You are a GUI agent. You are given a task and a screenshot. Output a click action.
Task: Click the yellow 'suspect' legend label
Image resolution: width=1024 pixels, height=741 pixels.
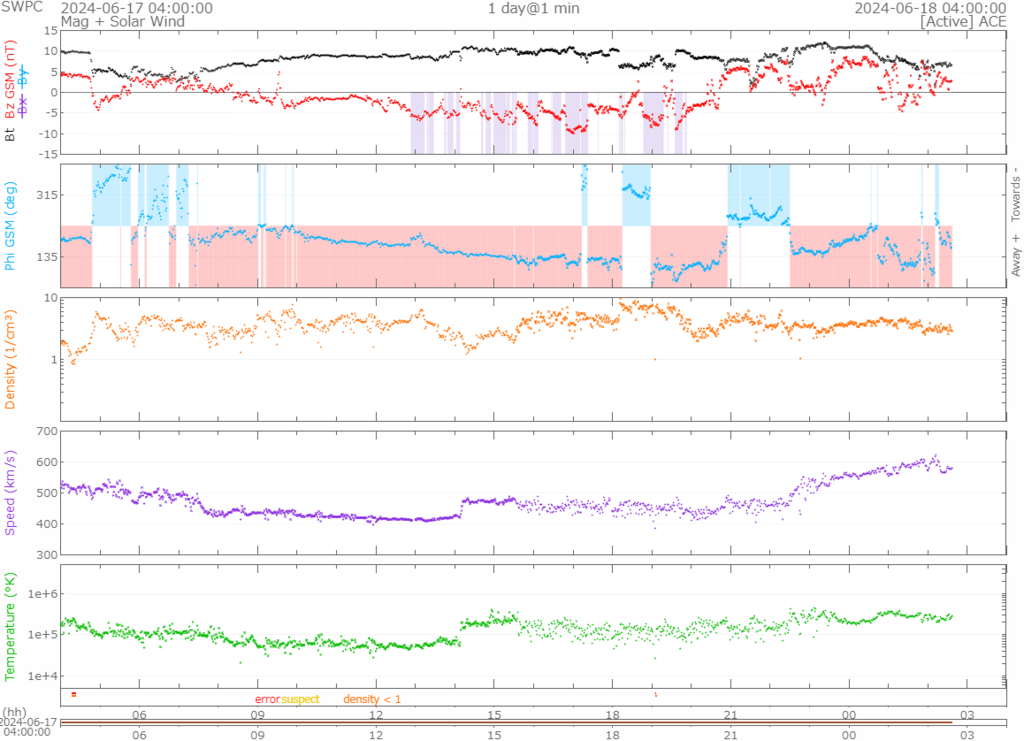point(300,699)
